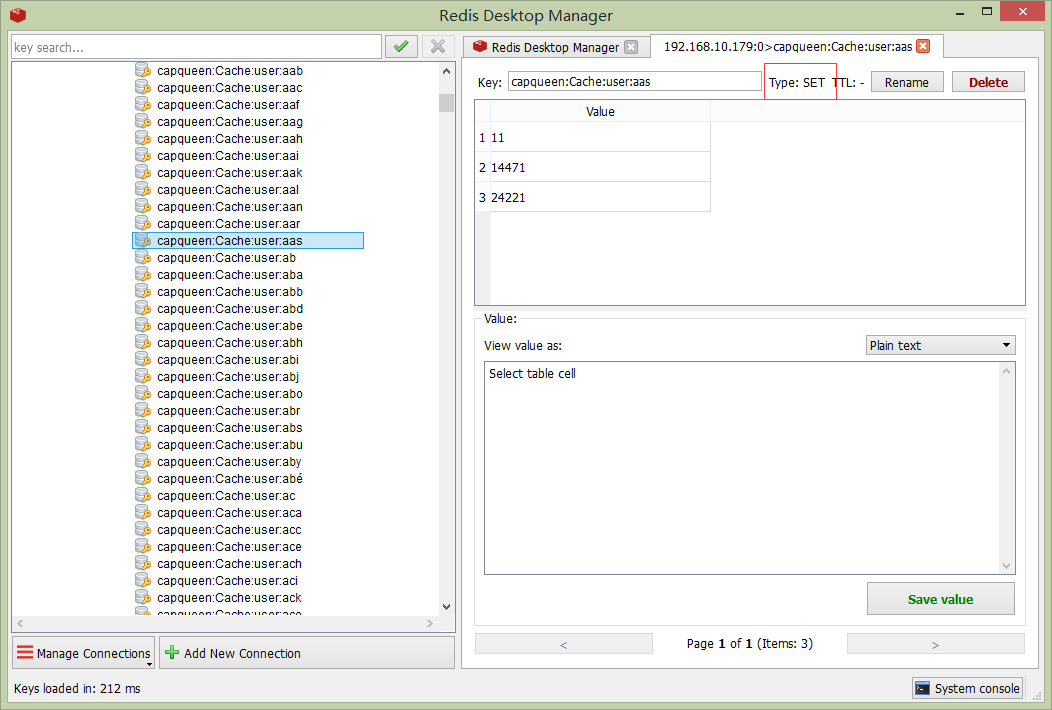Viewport: 1052px width, 710px height.
Task: Select the key capqueen:Cache:user:aas
Action: (248, 240)
